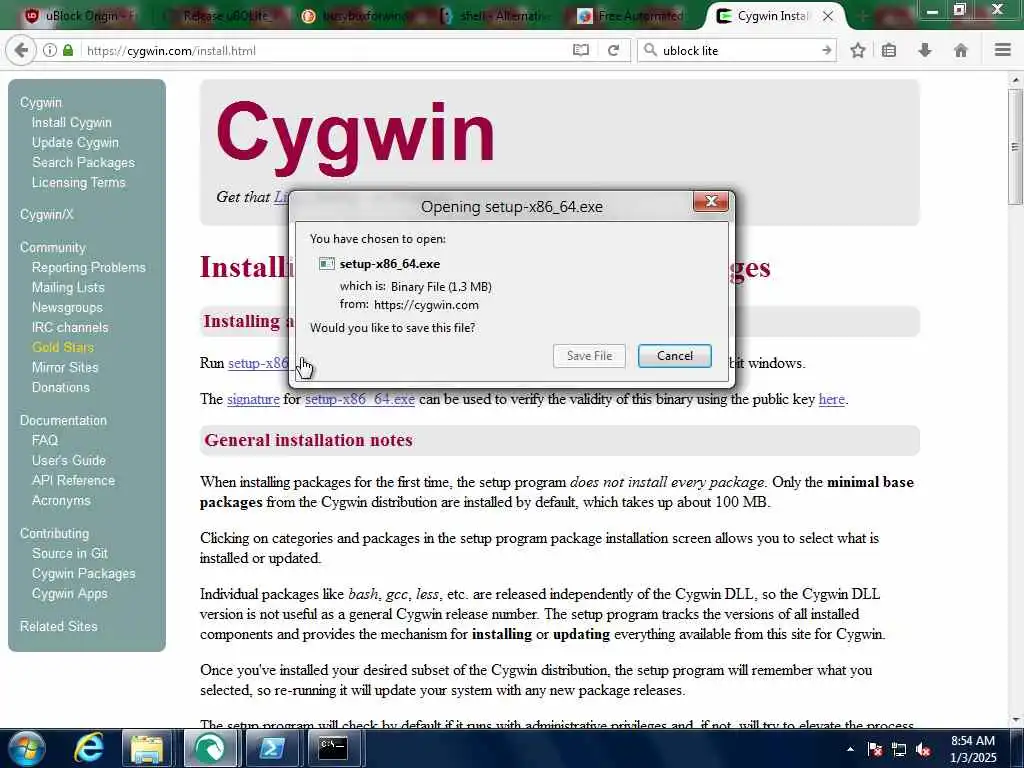Viewport: 1024px width, 768px height.
Task: Close the Cygwin Install tab
Action: (828, 16)
